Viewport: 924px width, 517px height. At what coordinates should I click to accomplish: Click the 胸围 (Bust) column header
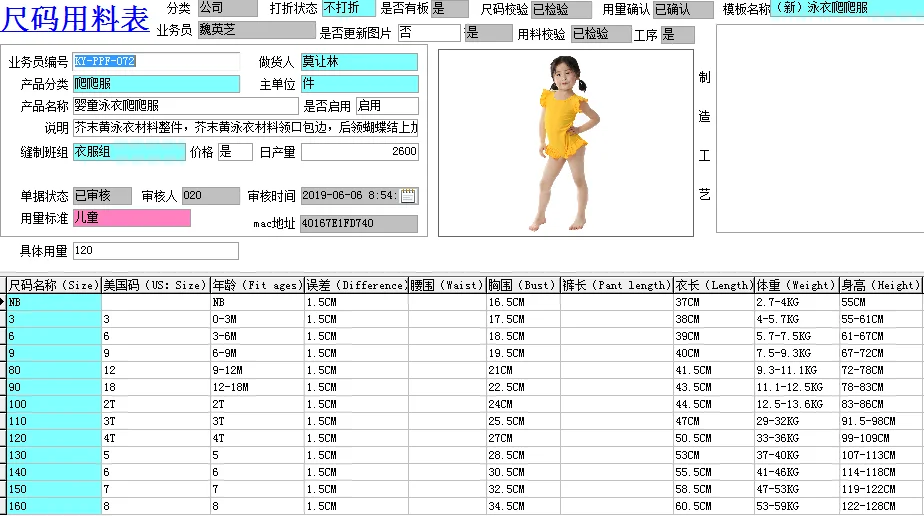[523, 285]
